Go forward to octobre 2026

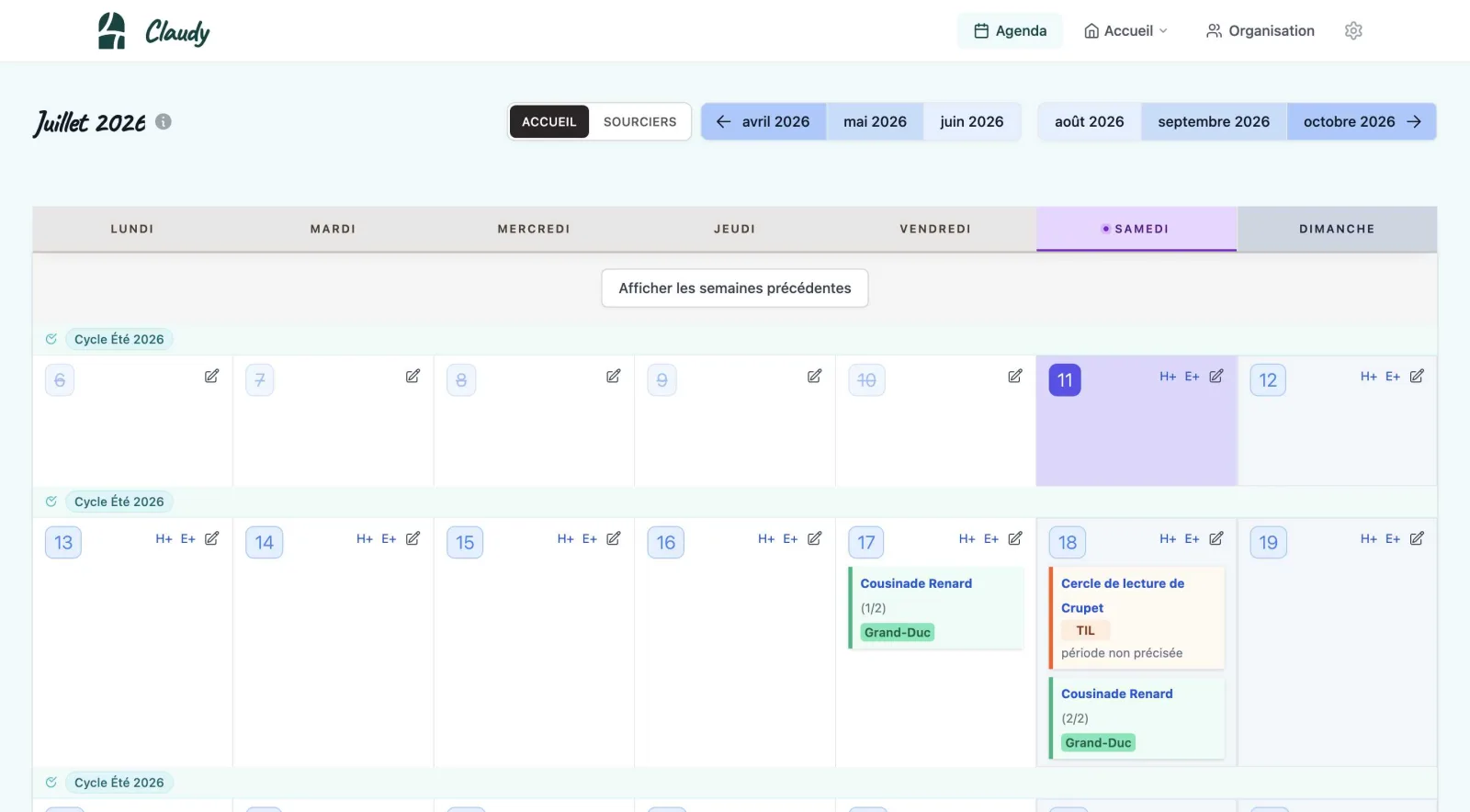1362,121
